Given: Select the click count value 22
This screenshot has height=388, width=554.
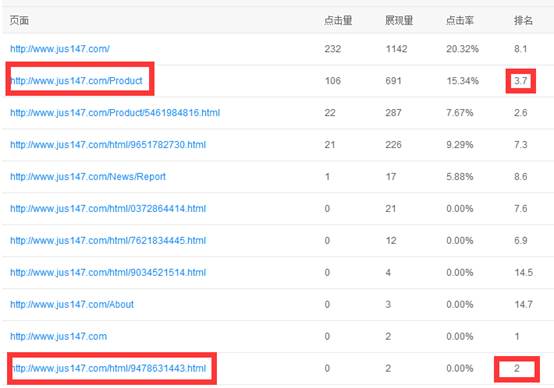Looking at the screenshot, I should click(330, 113).
